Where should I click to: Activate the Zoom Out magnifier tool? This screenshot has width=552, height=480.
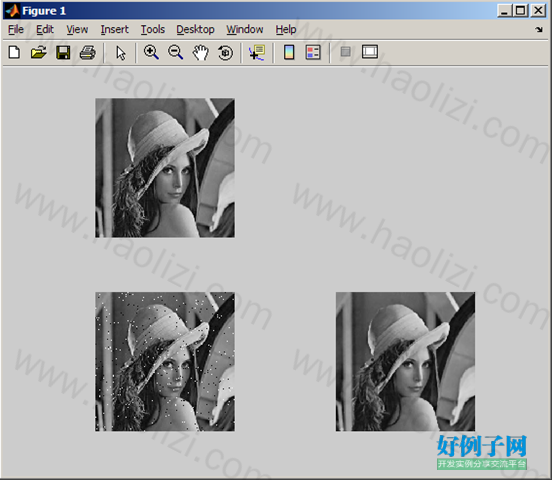click(x=175, y=52)
